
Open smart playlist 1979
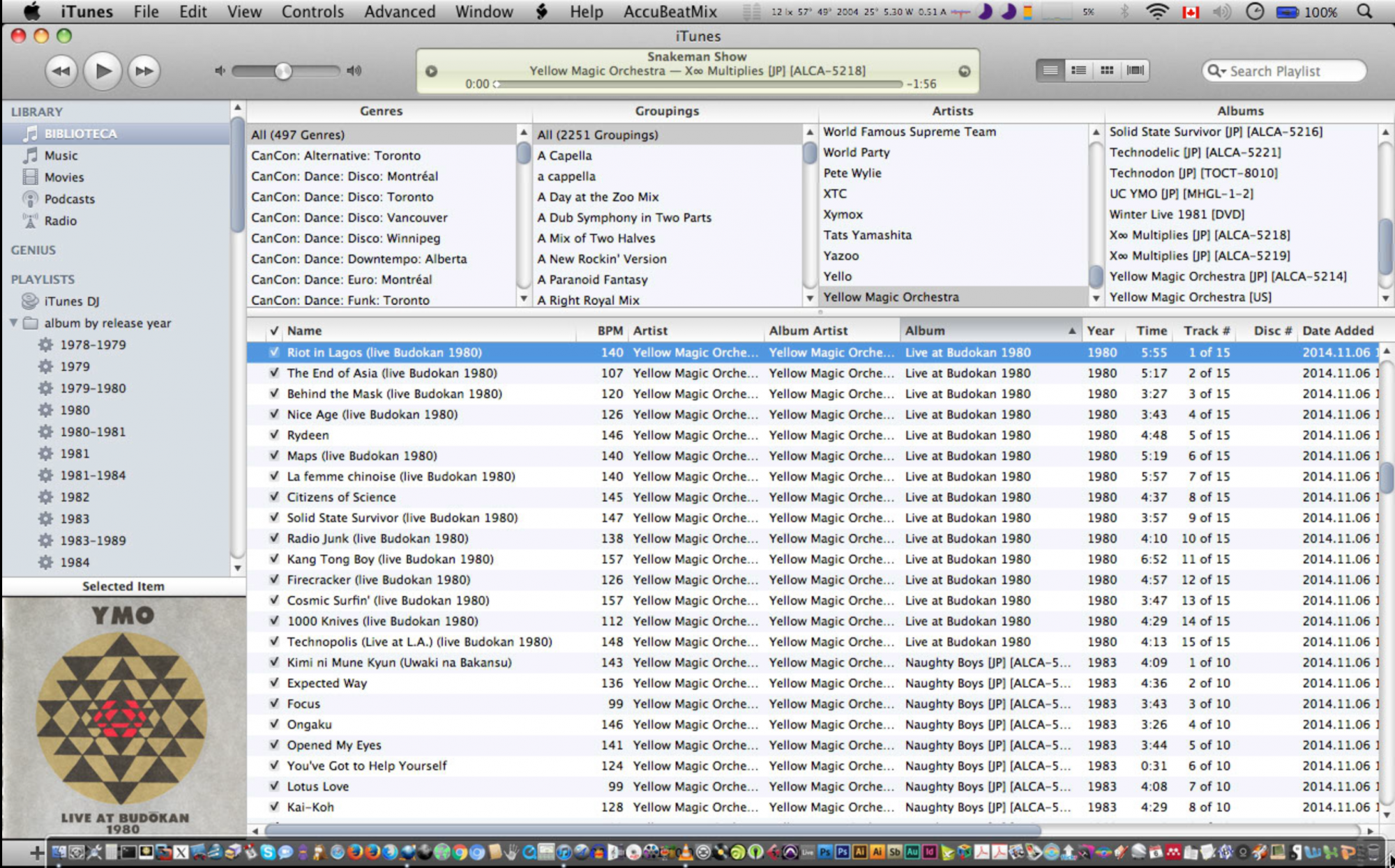point(75,366)
